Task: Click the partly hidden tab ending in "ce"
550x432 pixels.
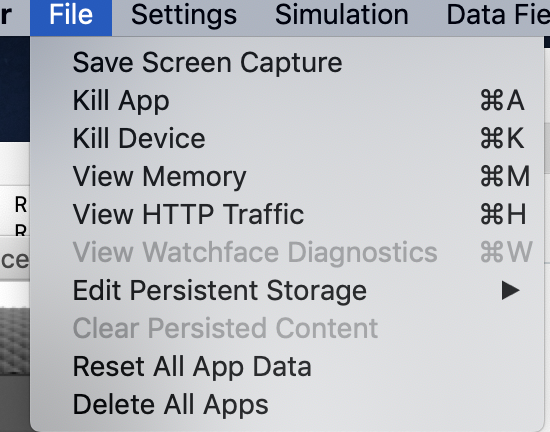Action: click(15, 259)
